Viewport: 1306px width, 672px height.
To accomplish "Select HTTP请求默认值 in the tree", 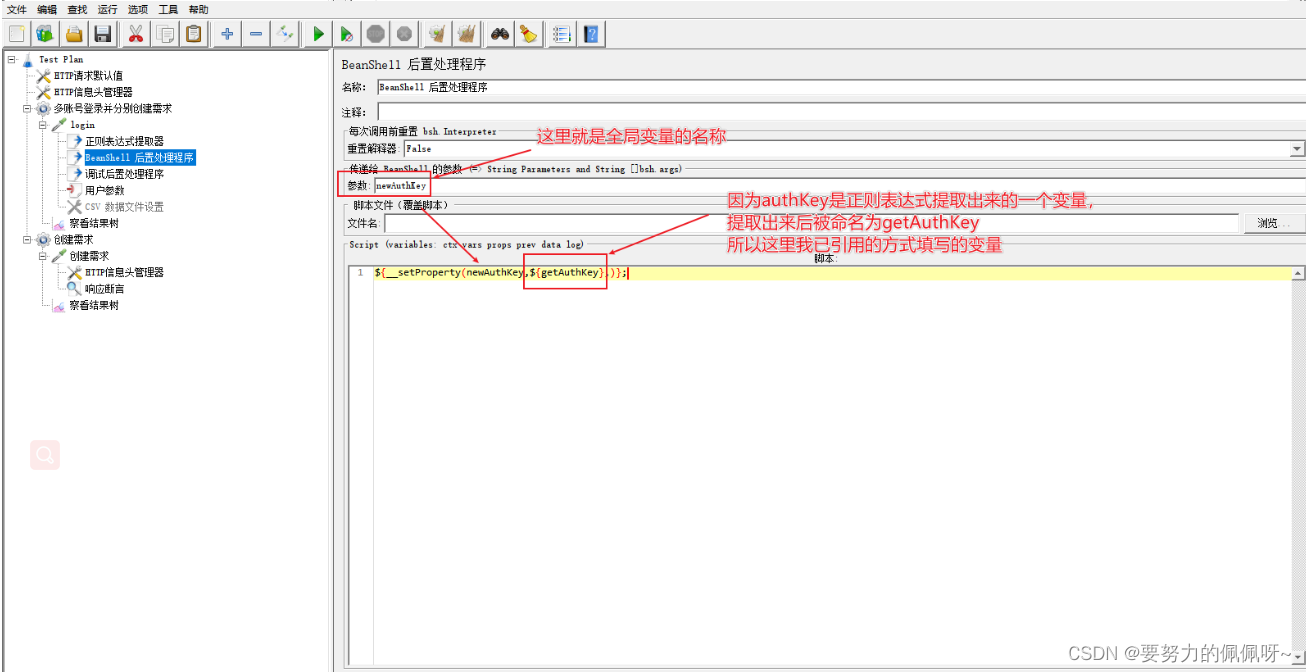I will pos(89,76).
